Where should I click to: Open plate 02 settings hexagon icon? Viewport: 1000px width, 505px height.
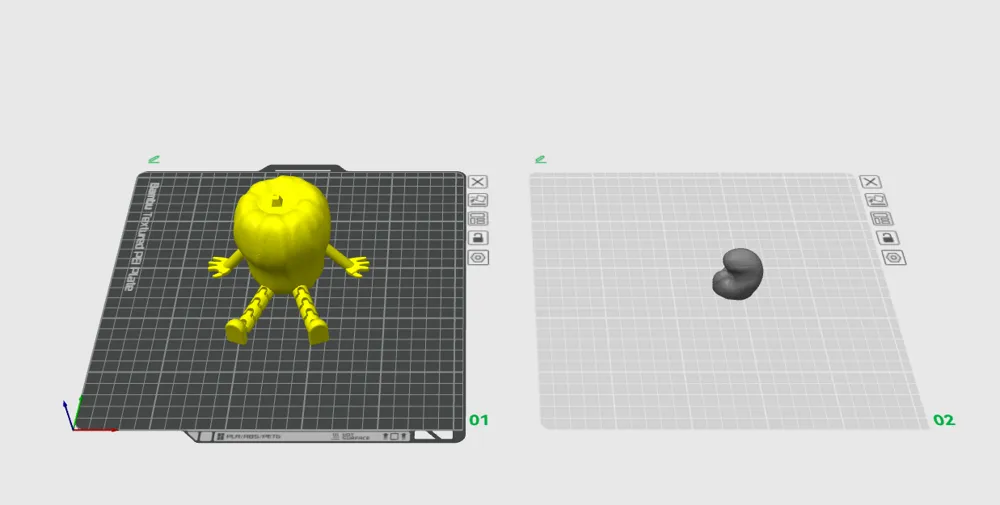[893, 258]
